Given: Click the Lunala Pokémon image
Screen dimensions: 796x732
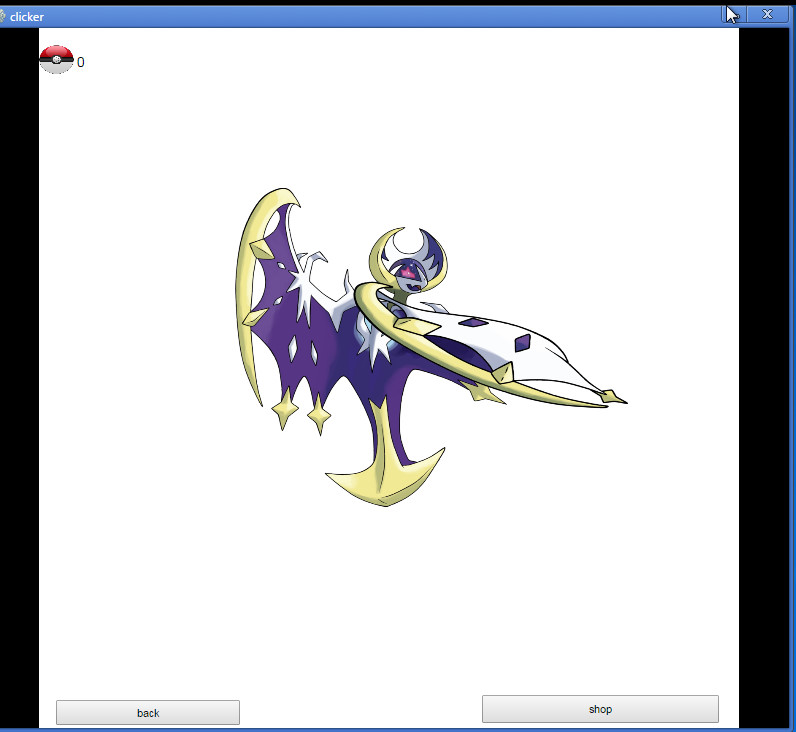Looking at the screenshot, I should coord(430,347).
